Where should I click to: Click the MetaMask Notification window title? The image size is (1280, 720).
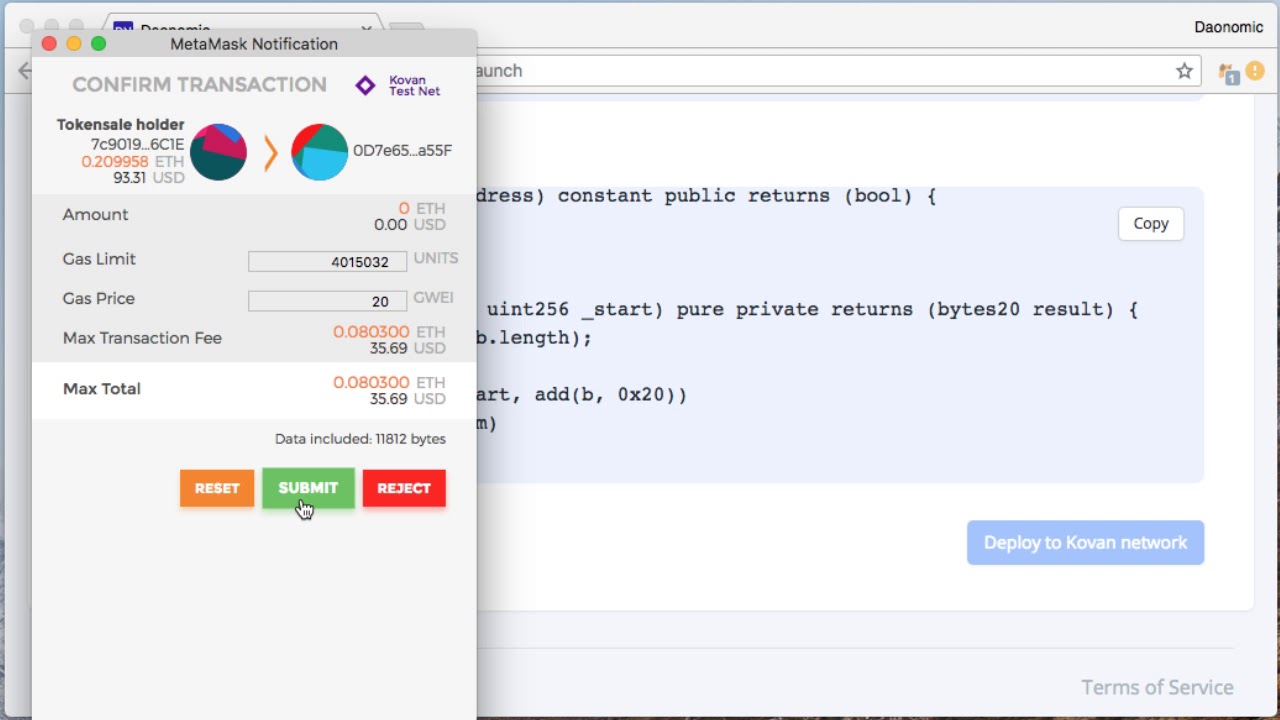254,44
